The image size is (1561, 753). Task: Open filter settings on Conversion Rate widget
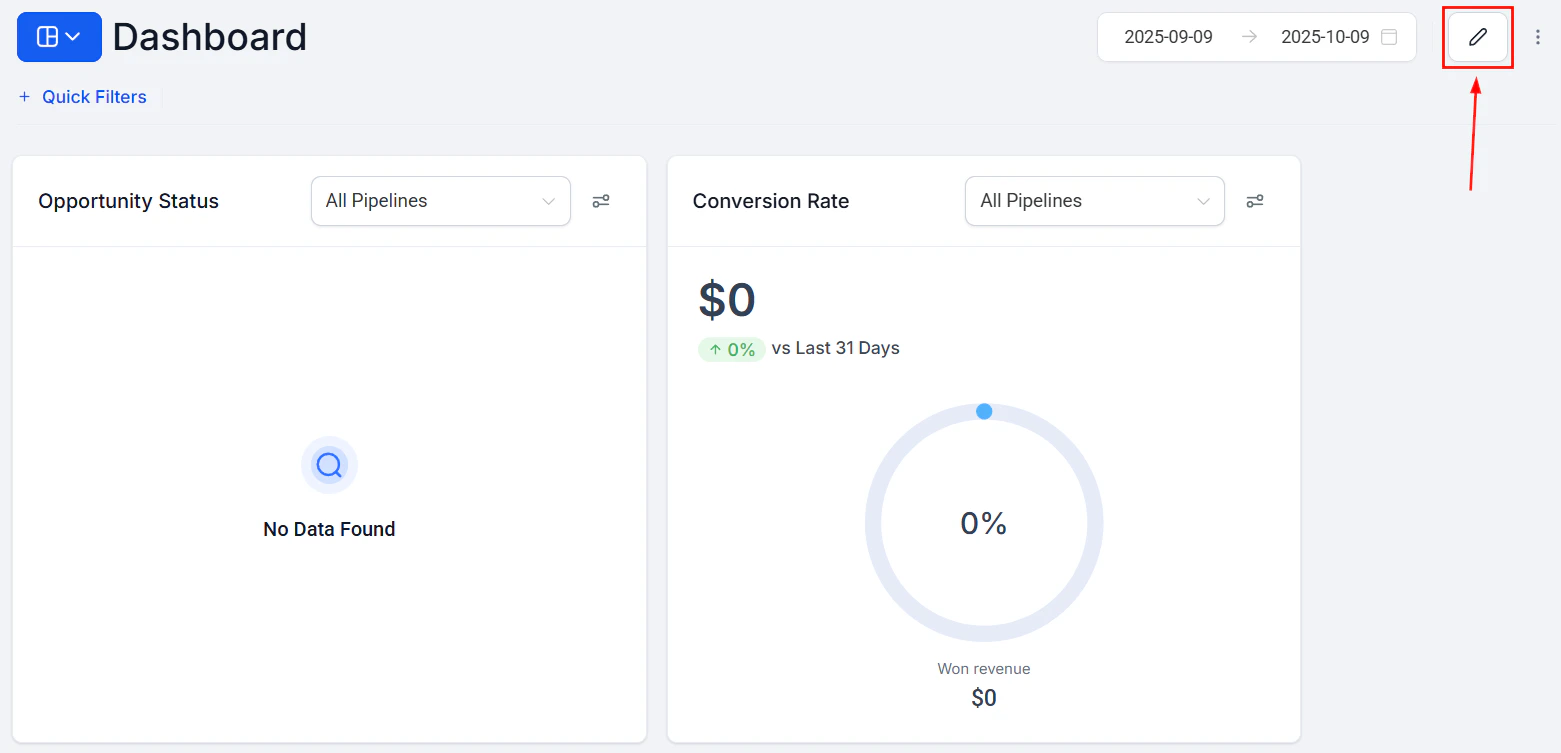[1255, 201]
